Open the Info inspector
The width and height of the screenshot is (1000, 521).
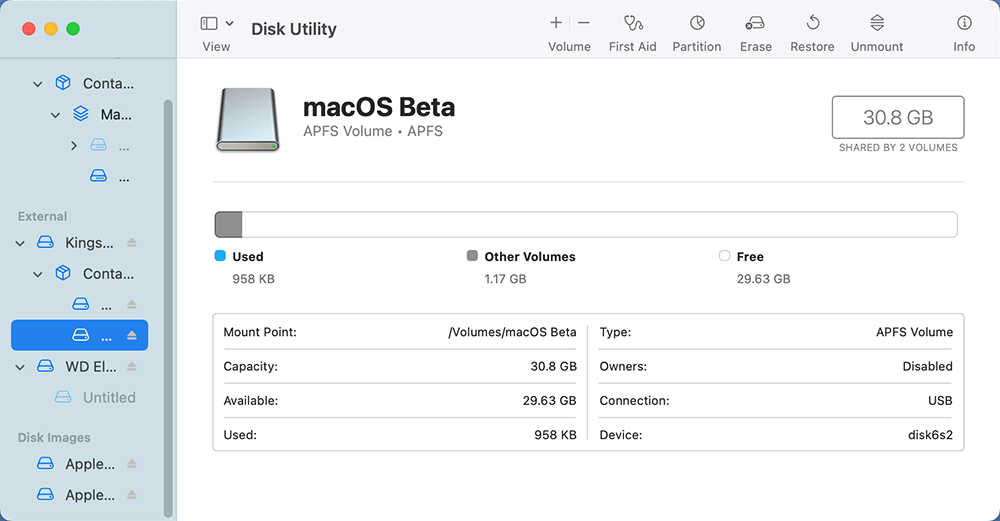click(964, 23)
